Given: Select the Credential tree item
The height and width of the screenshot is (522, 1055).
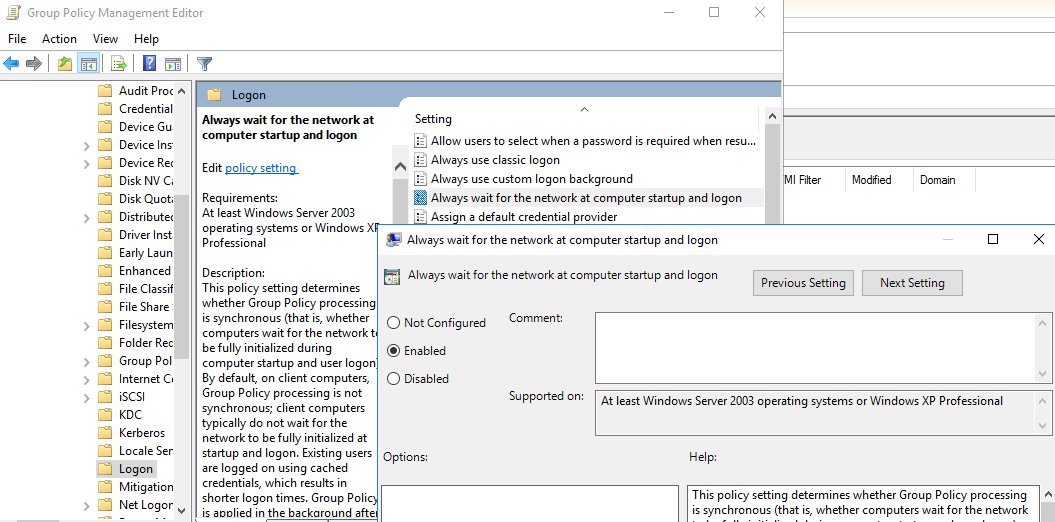Looking at the screenshot, I should pyautogui.click(x=146, y=109).
